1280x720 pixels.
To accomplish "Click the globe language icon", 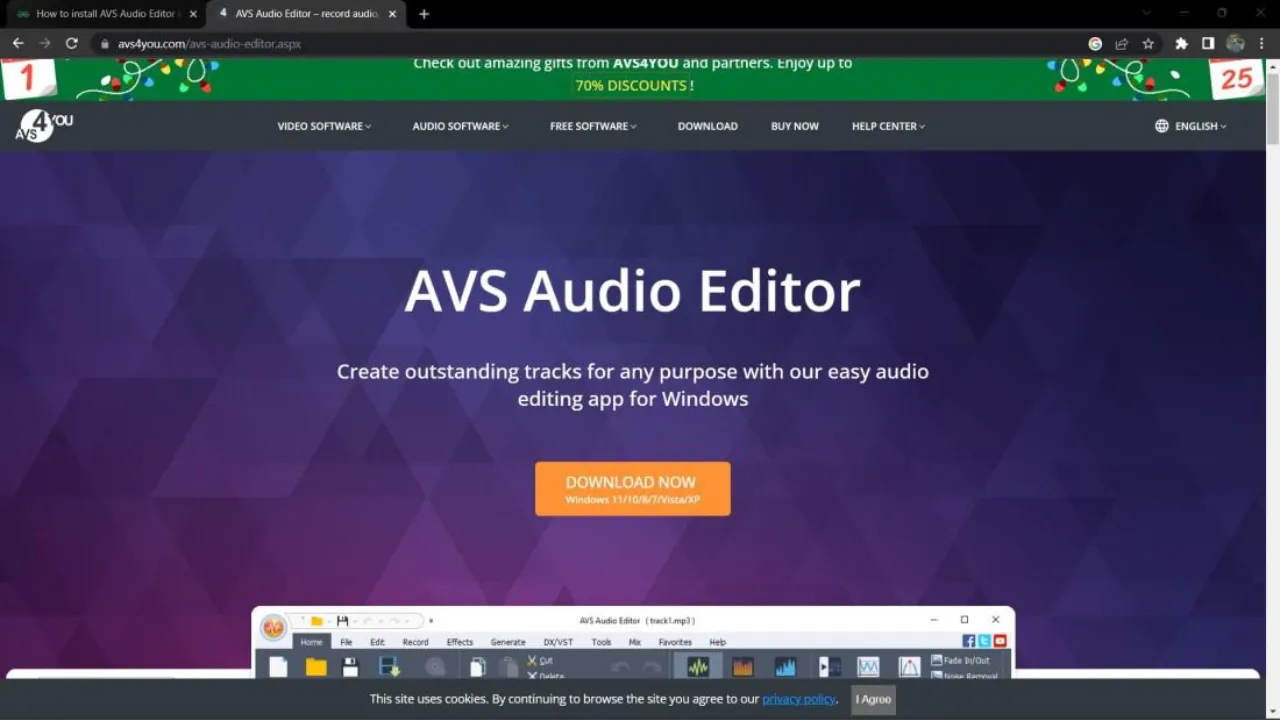I will click(x=1161, y=126).
